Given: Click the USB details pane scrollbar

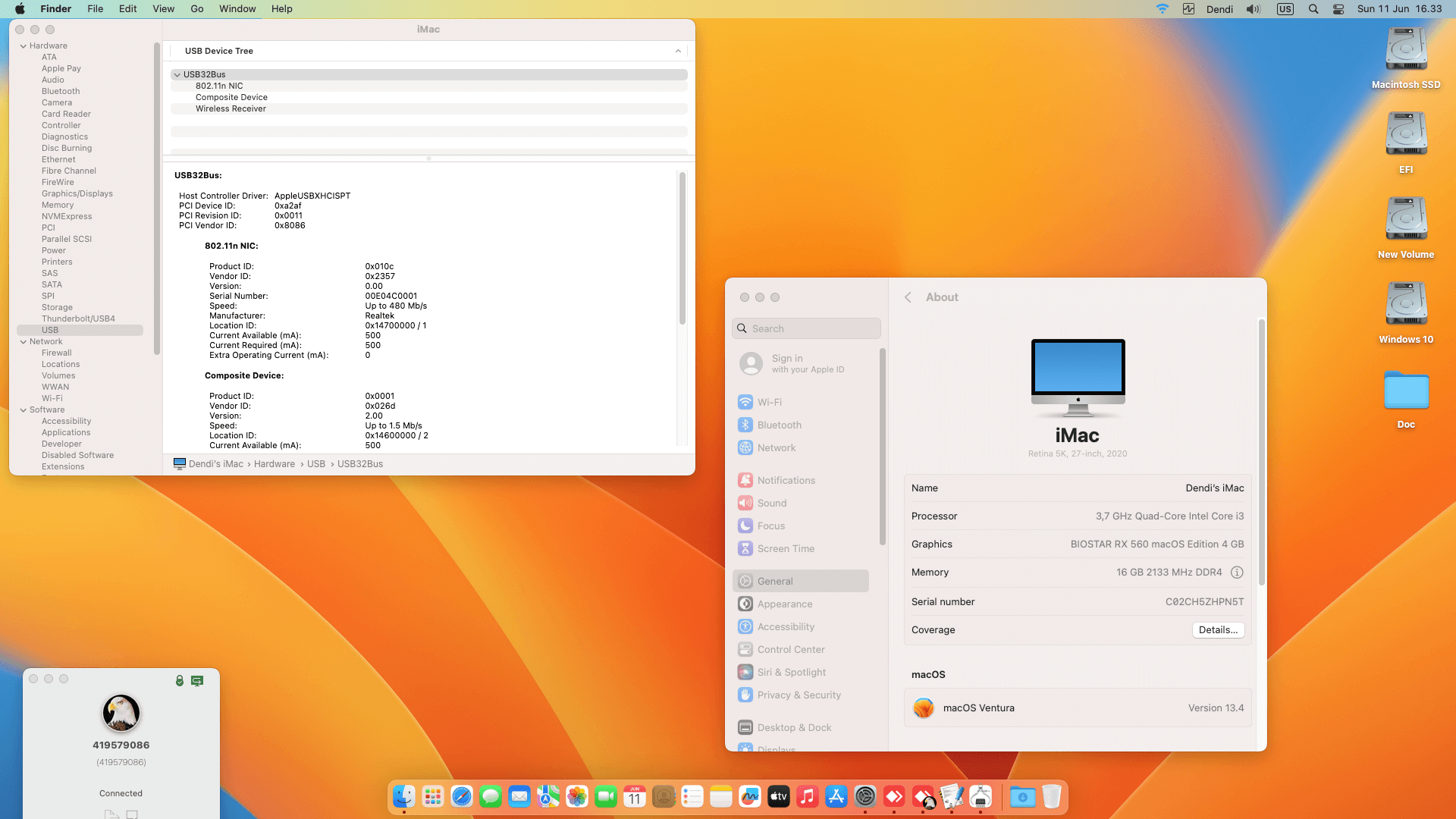Looking at the screenshot, I should [682, 249].
